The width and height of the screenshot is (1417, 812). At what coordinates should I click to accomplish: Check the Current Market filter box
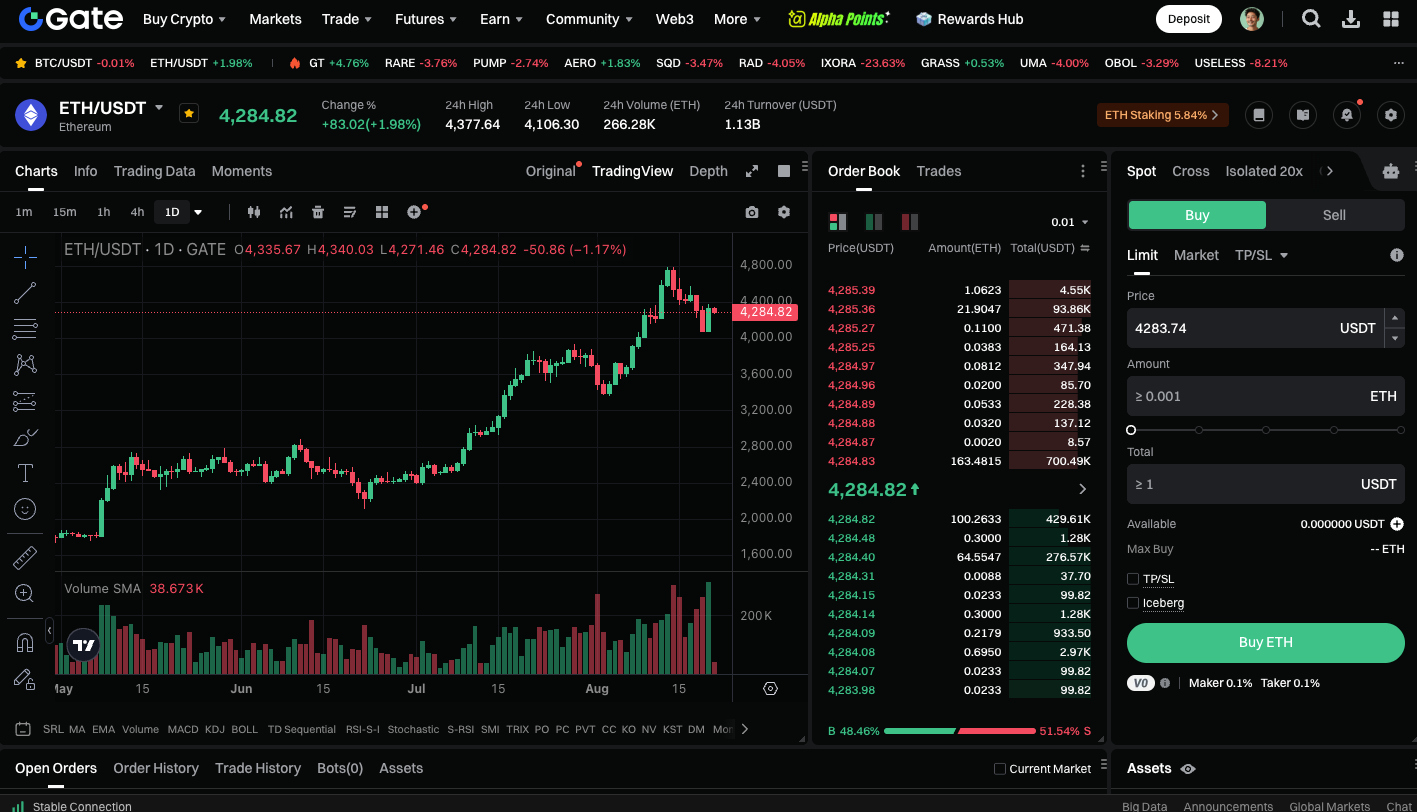click(x=1000, y=769)
